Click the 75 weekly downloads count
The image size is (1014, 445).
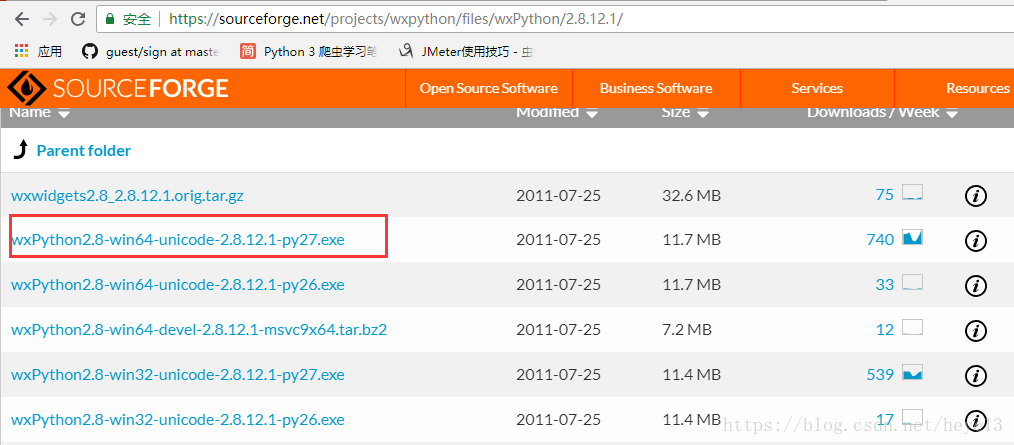click(884, 195)
